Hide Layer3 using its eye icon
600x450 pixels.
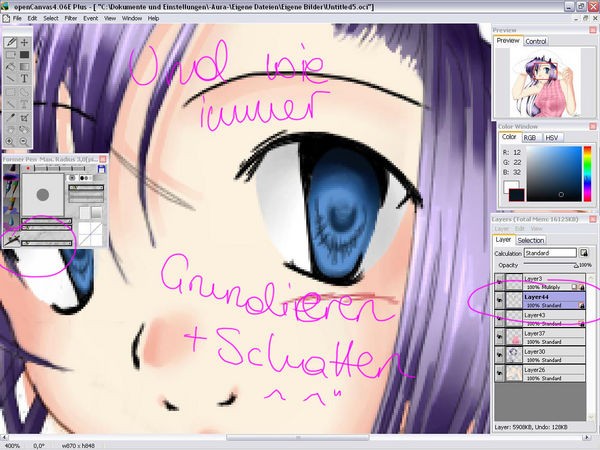click(500, 282)
